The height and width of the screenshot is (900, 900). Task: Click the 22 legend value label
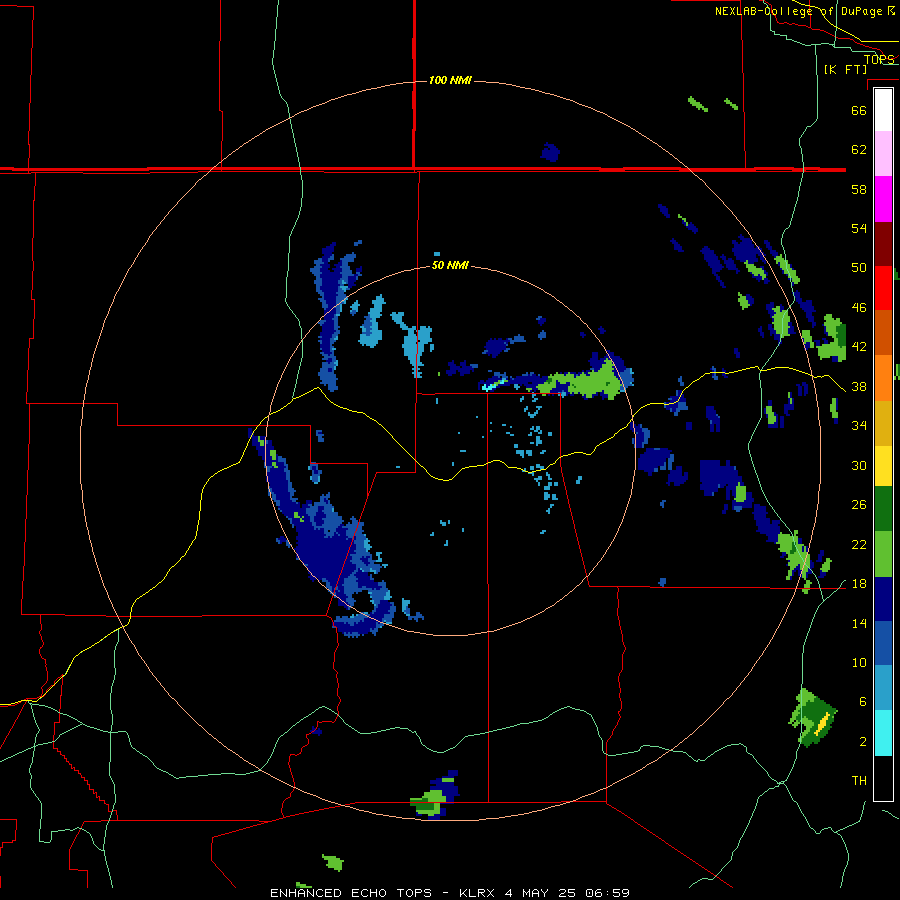(x=859, y=544)
